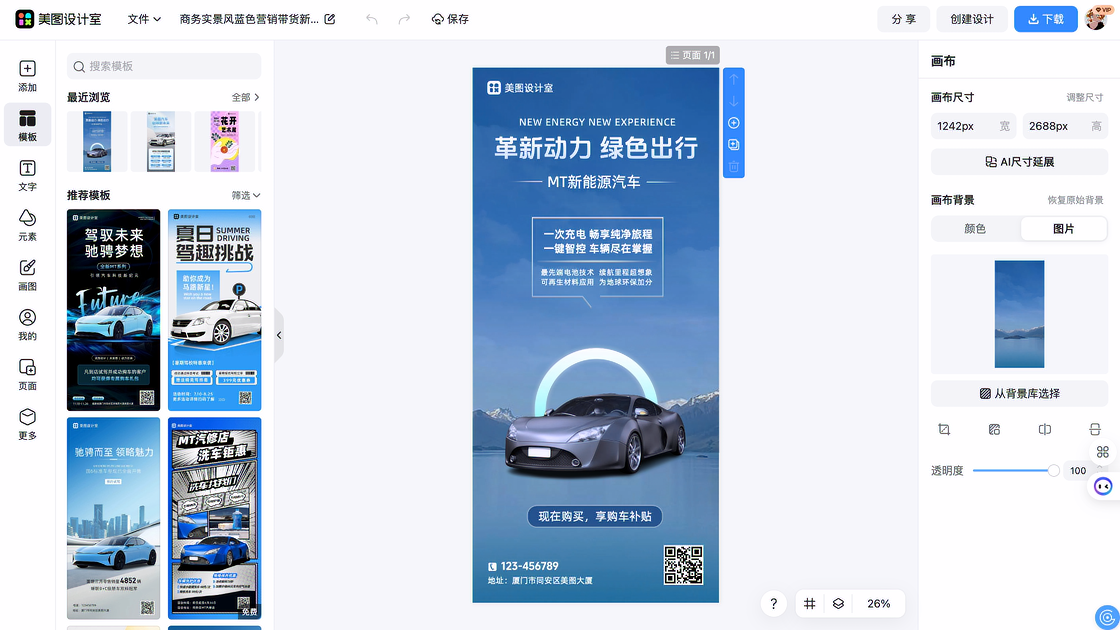Click the edit title pencil icon
This screenshot has width=1120, height=630.
[330, 19]
